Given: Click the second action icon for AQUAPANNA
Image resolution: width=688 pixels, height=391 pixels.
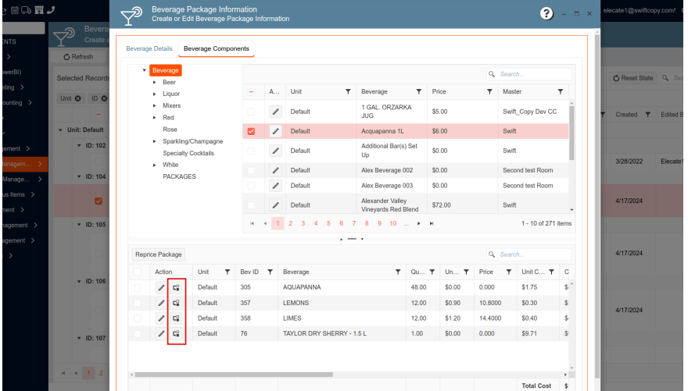Looking at the screenshot, I should (176, 287).
